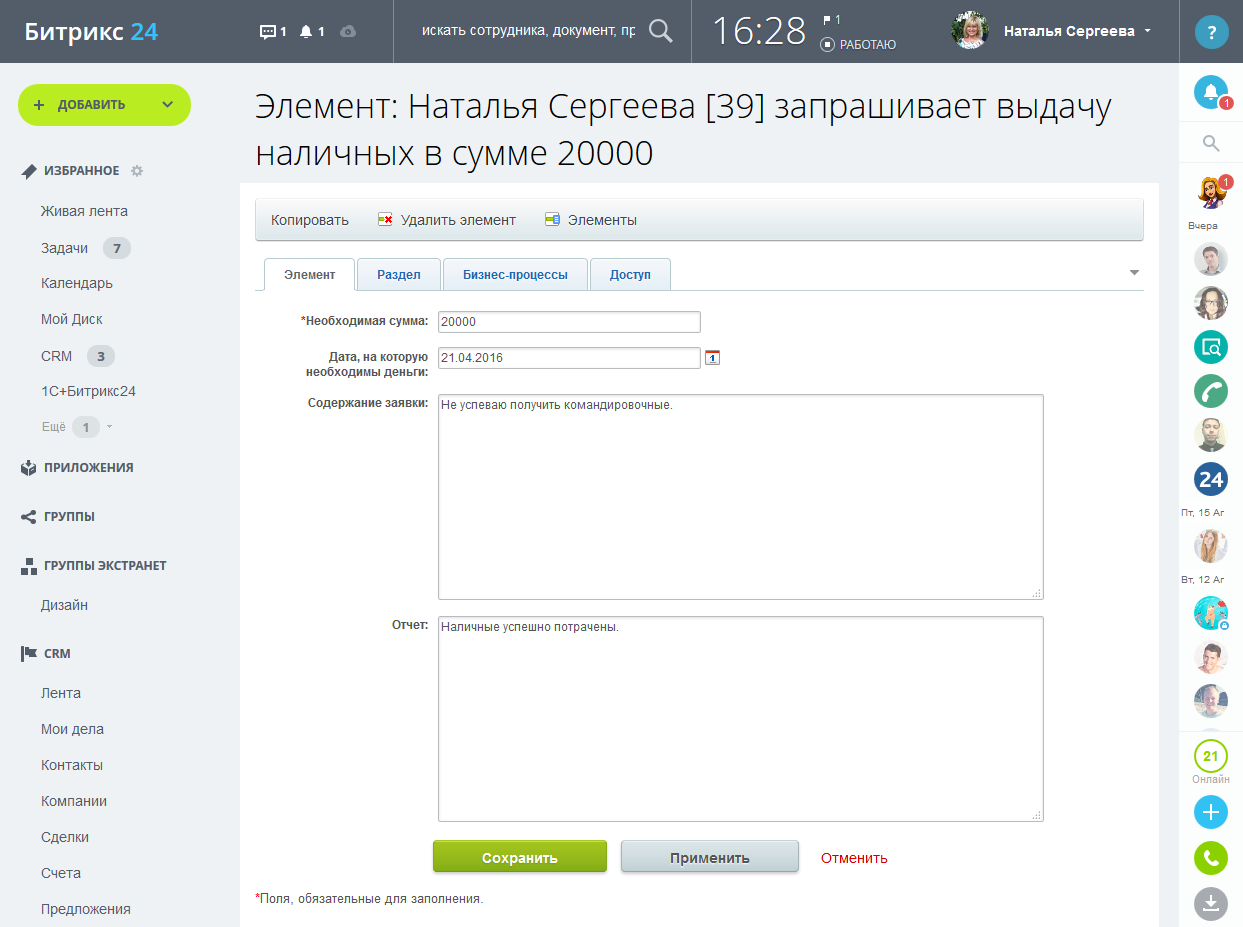
Task: Open Лента in CRM section
Action: 61,693
